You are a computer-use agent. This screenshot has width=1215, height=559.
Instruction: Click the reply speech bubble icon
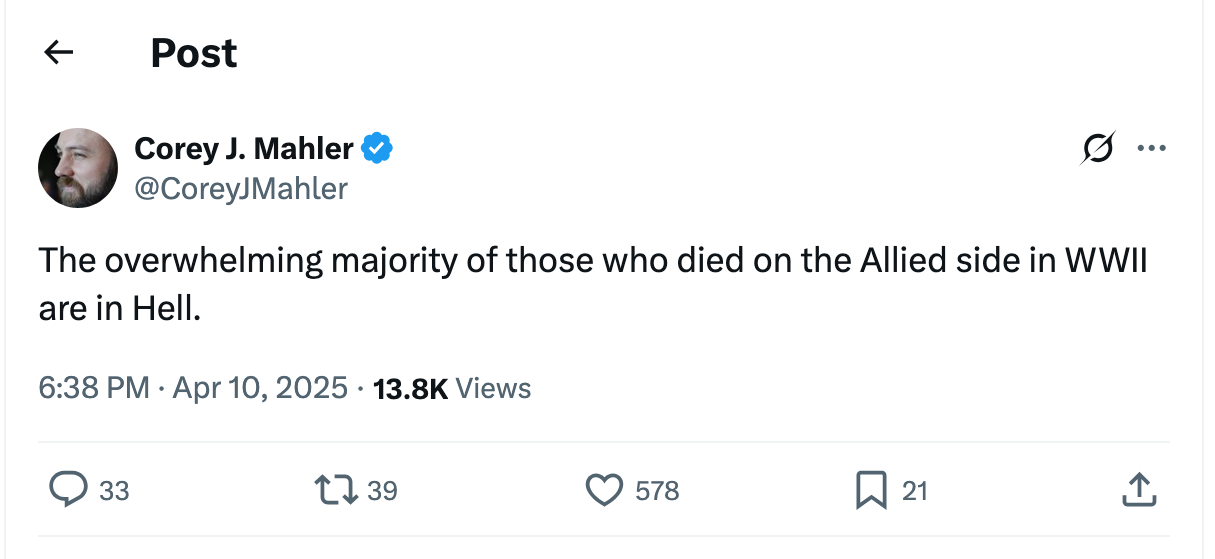point(69,490)
